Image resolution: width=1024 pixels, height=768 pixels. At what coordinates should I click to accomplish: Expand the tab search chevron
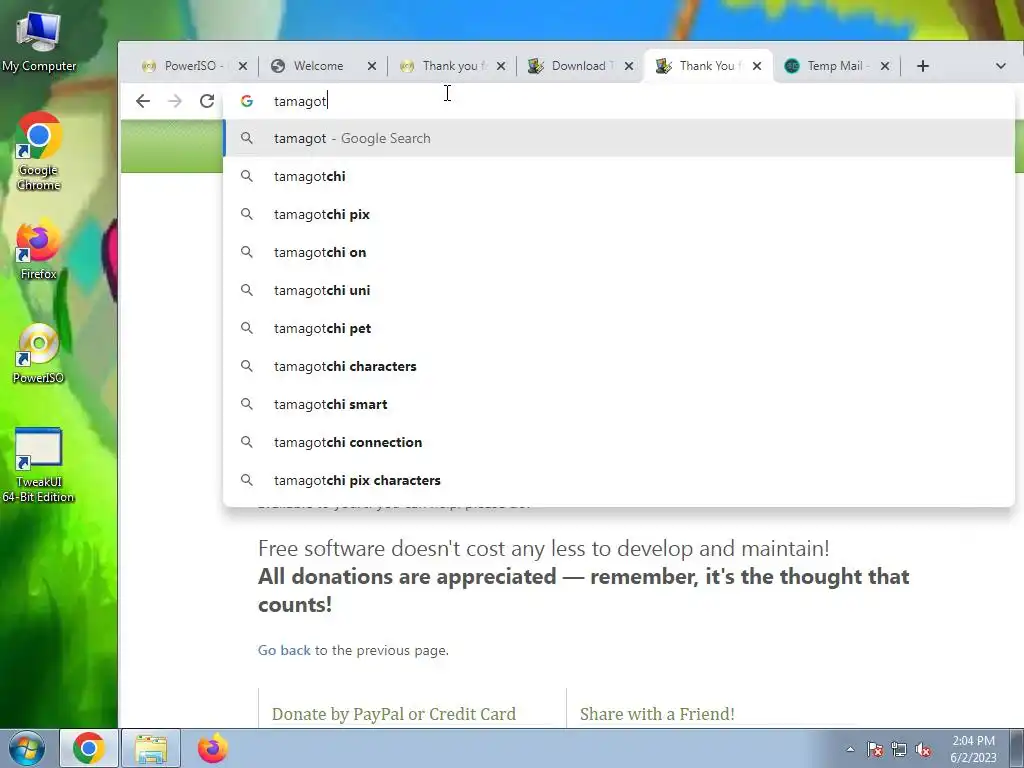tap(1000, 66)
